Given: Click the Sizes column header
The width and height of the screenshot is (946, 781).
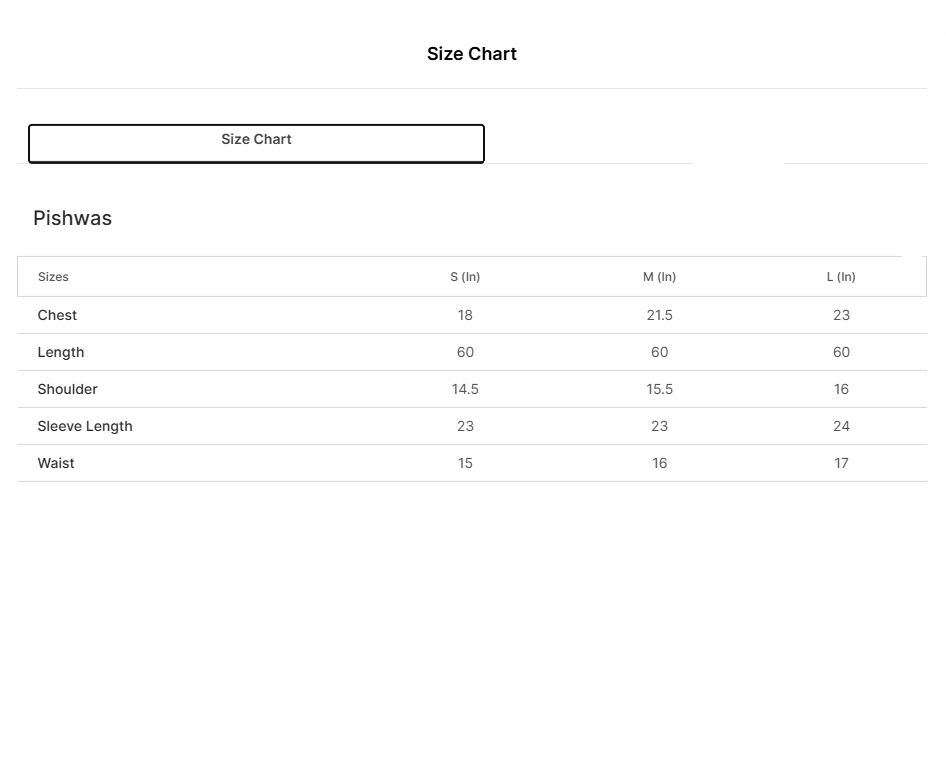Looking at the screenshot, I should click(x=53, y=277).
